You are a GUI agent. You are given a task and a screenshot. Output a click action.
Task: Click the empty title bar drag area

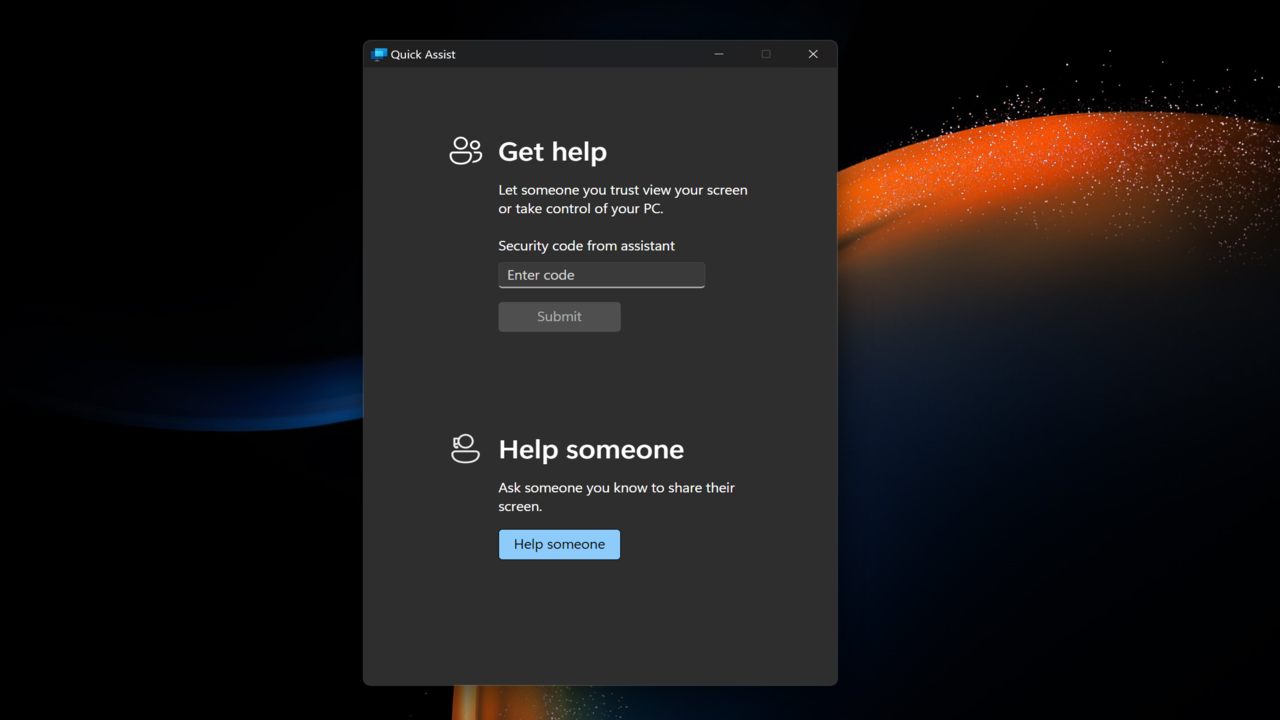pyautogui.click(x=580, y=54)
